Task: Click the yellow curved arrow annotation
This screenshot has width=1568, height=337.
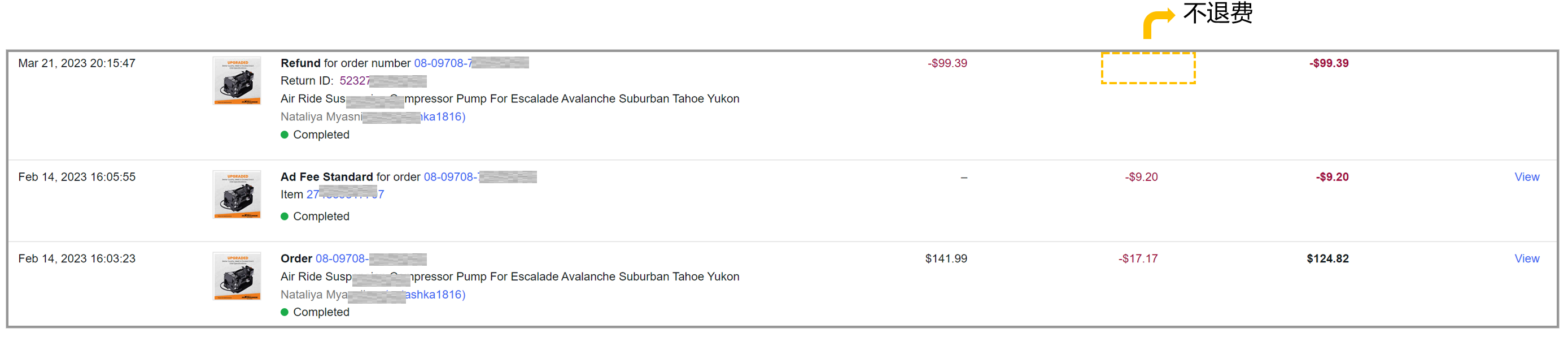Action: point(1158,23)
